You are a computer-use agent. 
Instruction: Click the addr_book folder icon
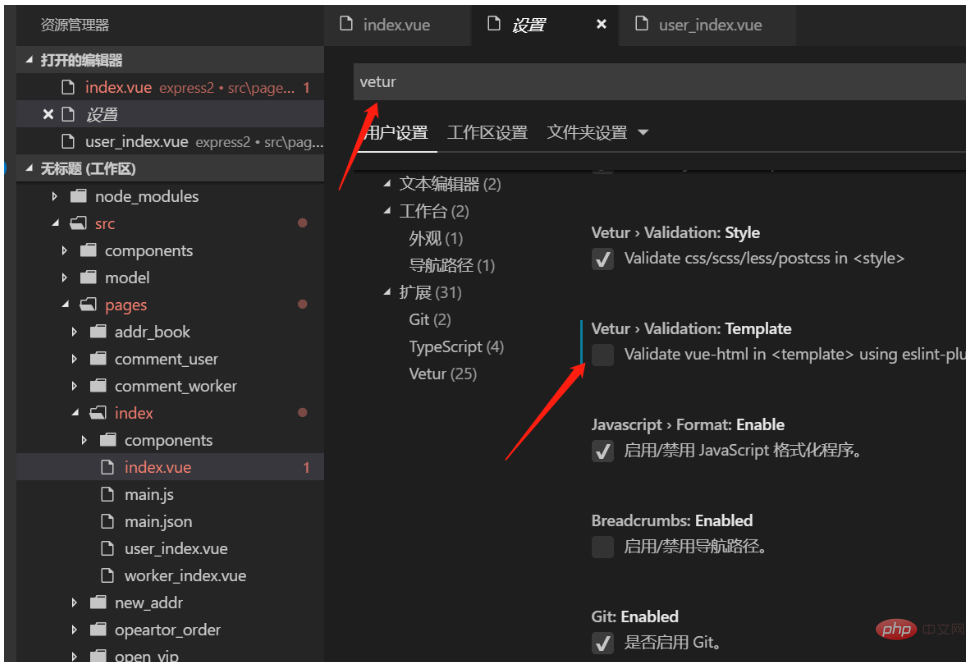point(98,331)
